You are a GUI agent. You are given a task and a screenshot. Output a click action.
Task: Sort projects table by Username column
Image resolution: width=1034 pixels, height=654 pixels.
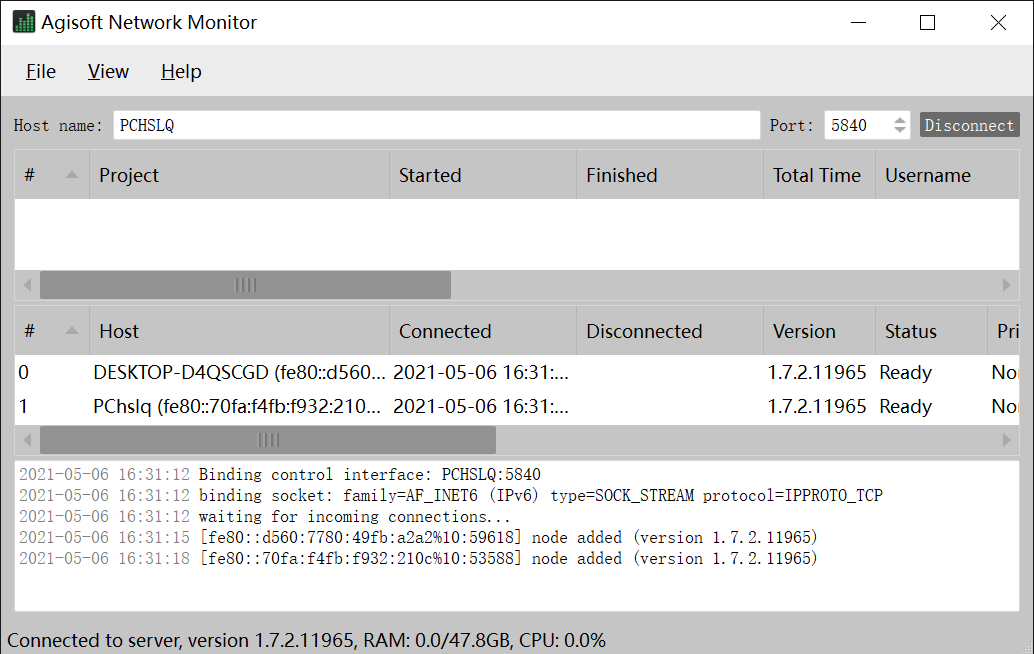[947, 175]
